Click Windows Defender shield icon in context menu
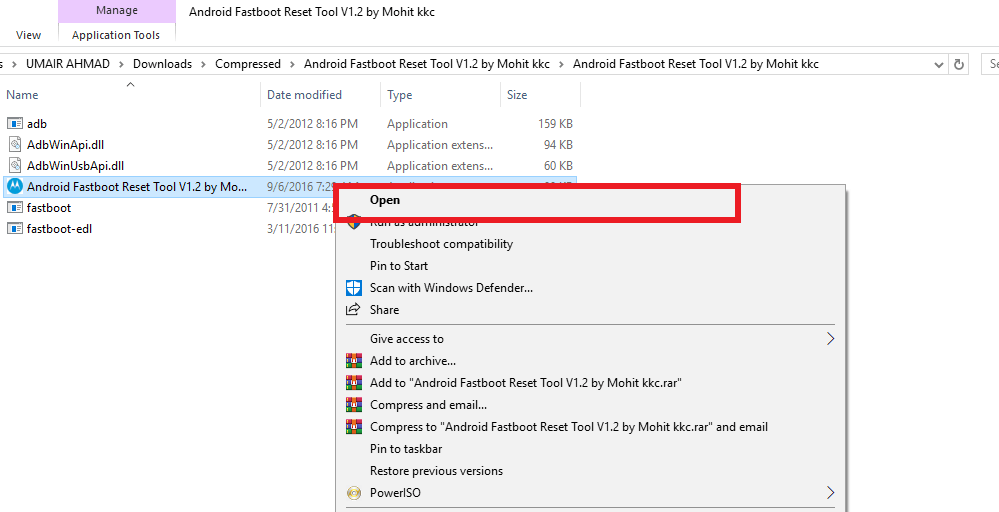 (354, 288)
